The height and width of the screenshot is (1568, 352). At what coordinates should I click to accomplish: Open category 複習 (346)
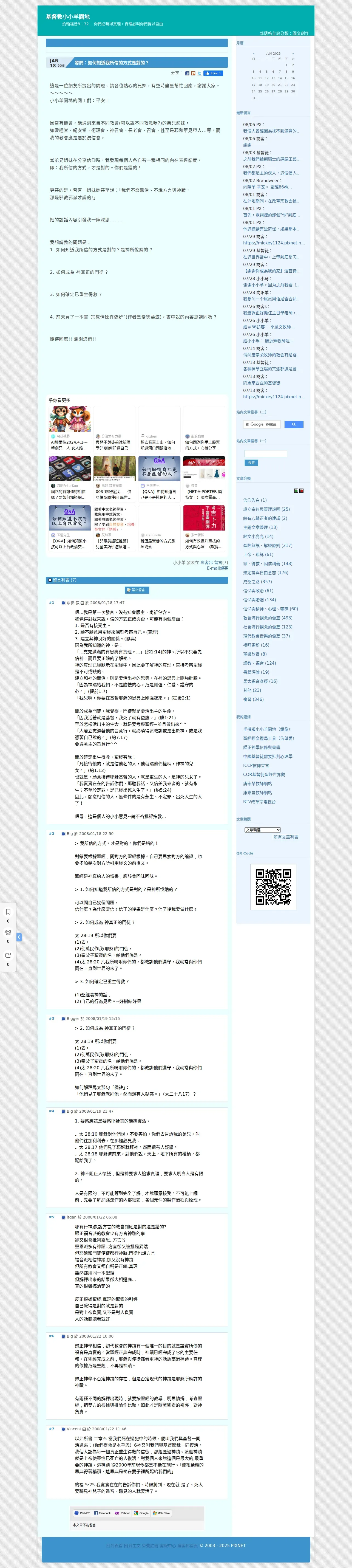tap(254, 700)
